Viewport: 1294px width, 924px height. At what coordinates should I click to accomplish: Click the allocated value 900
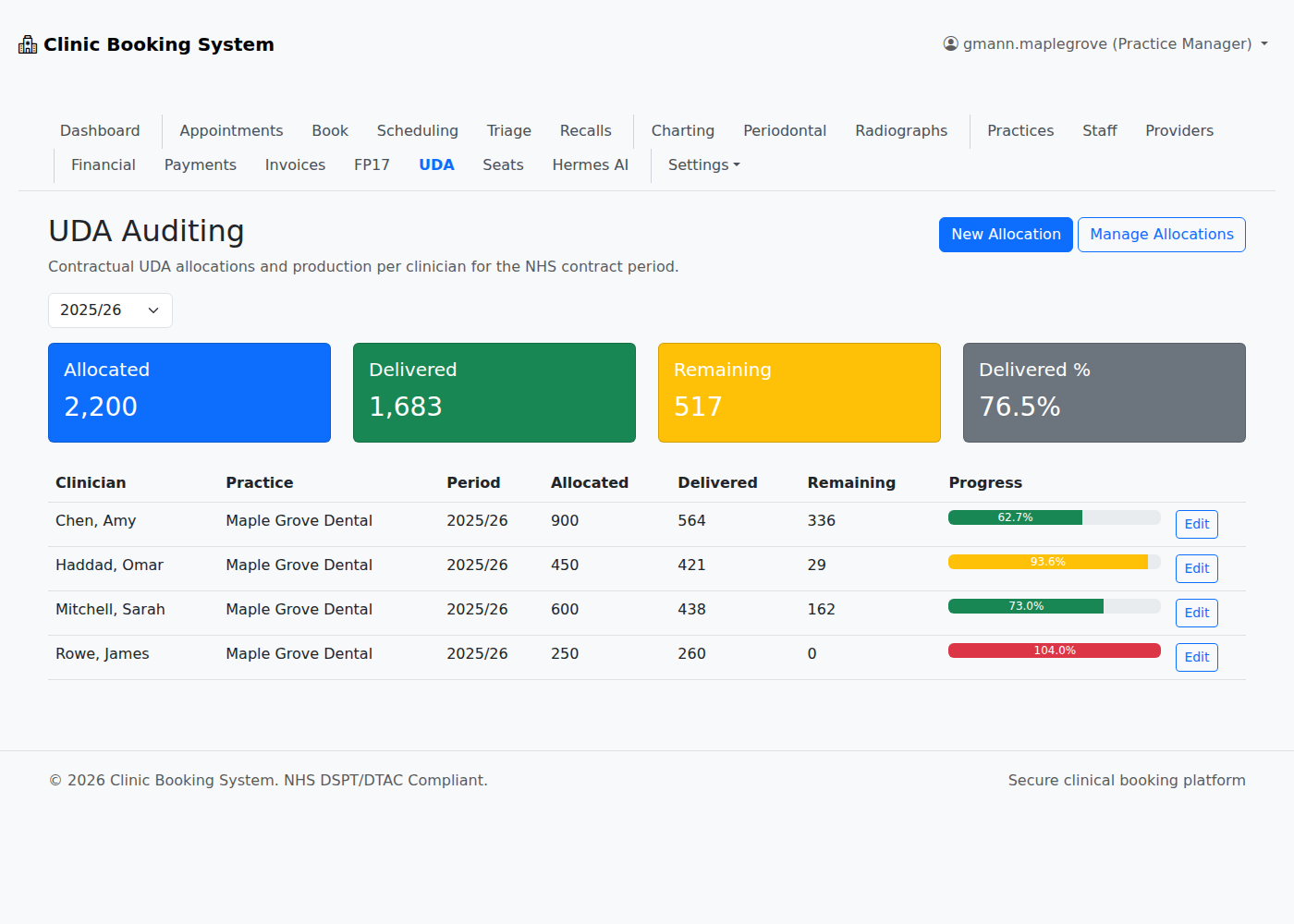[565, 520]
